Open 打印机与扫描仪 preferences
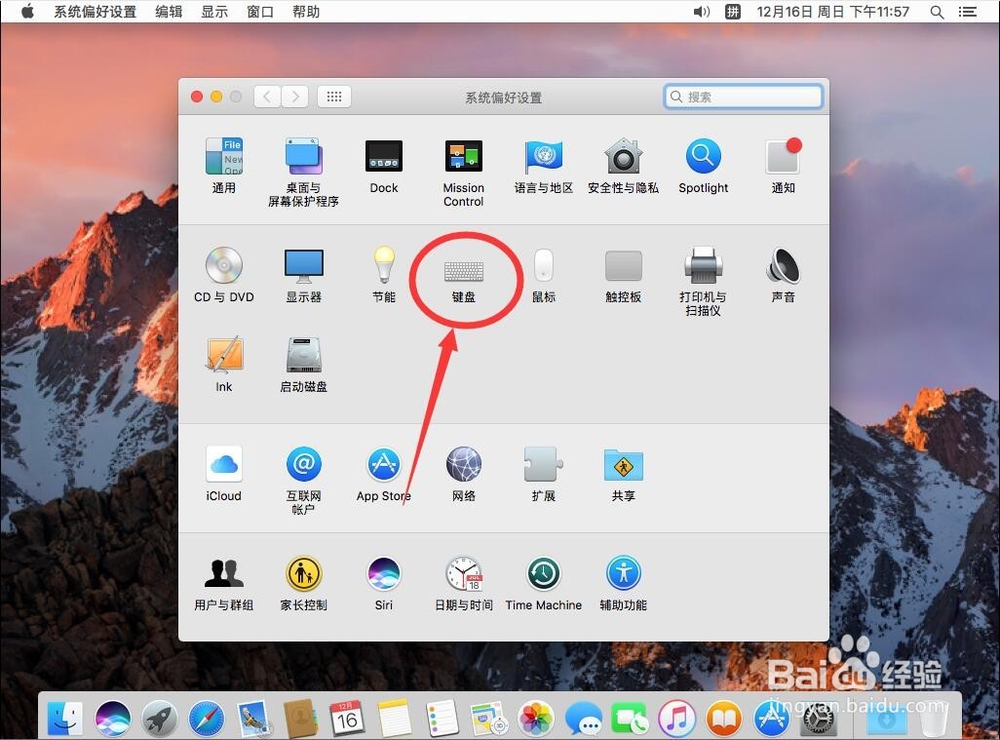The image size is (1000, 740). point(703,281)
